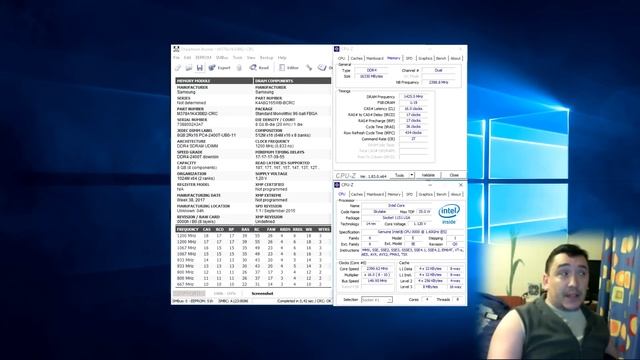Click the Threads count field in CPU-Z
The width and height of the screenshot is (640, 360).
point(458,300)
